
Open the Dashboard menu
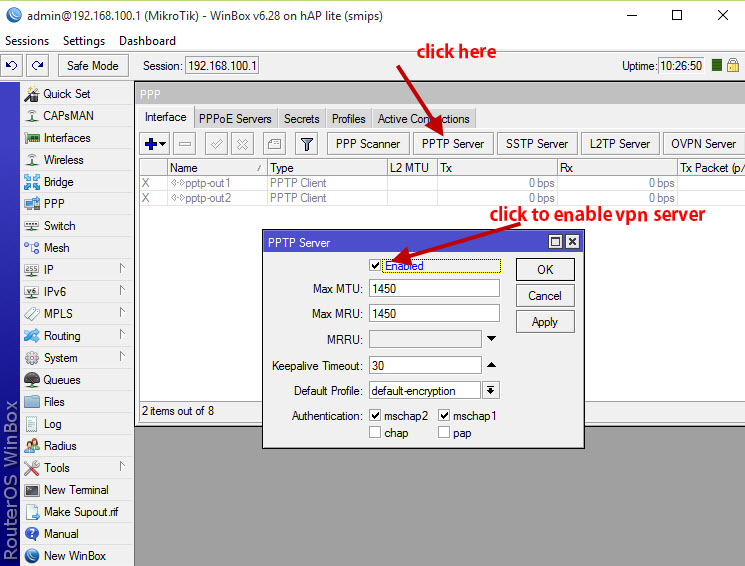click(147, 41)
